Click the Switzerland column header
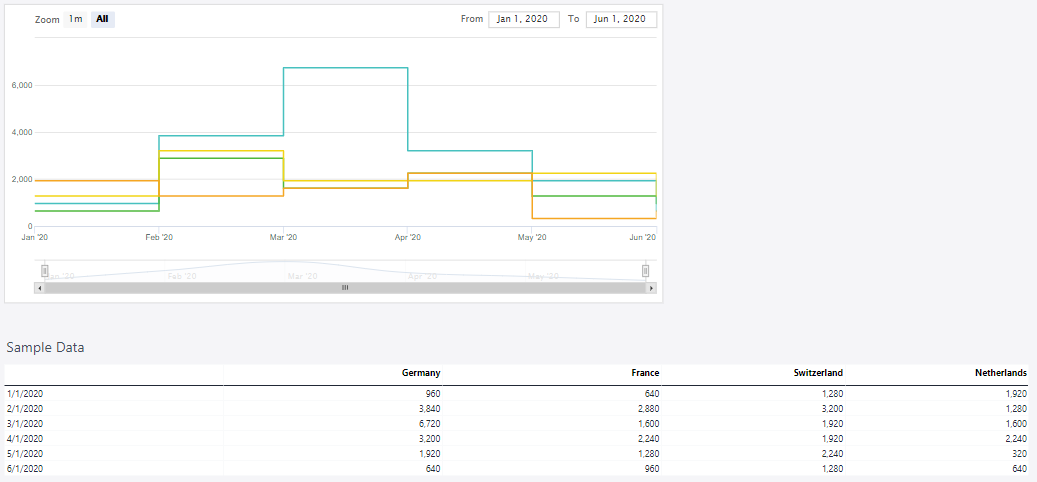This screenshot has width=1037, height=482. point(819,373)
